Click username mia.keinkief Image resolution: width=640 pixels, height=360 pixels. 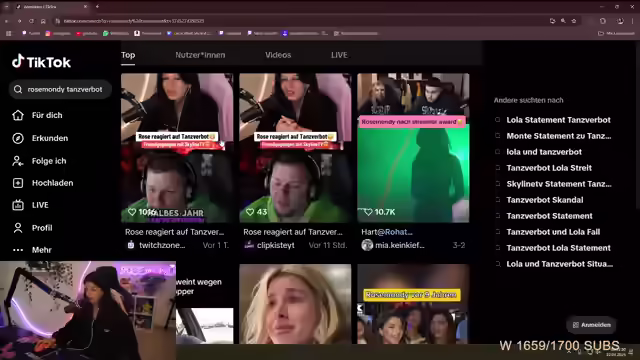(x=400, y=245)
